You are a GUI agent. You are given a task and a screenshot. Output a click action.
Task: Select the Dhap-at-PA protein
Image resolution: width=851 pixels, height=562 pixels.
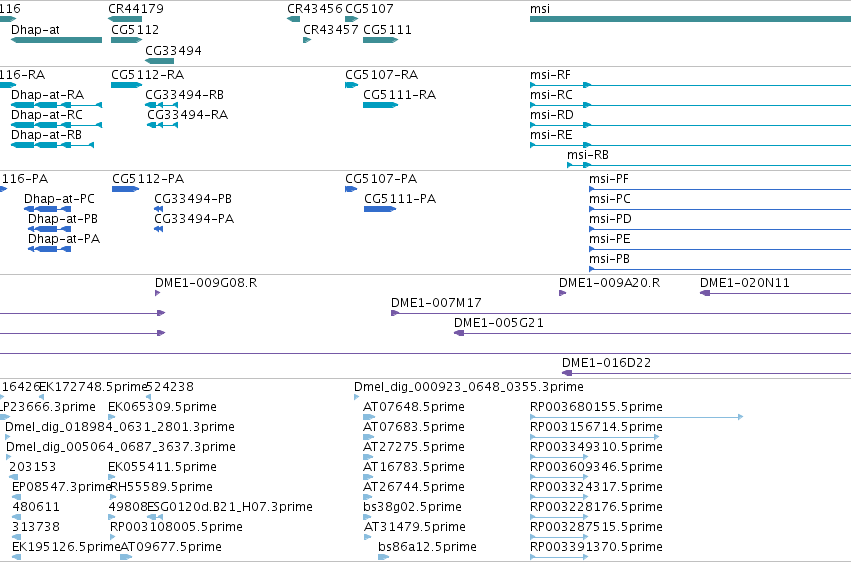[49, 250]
